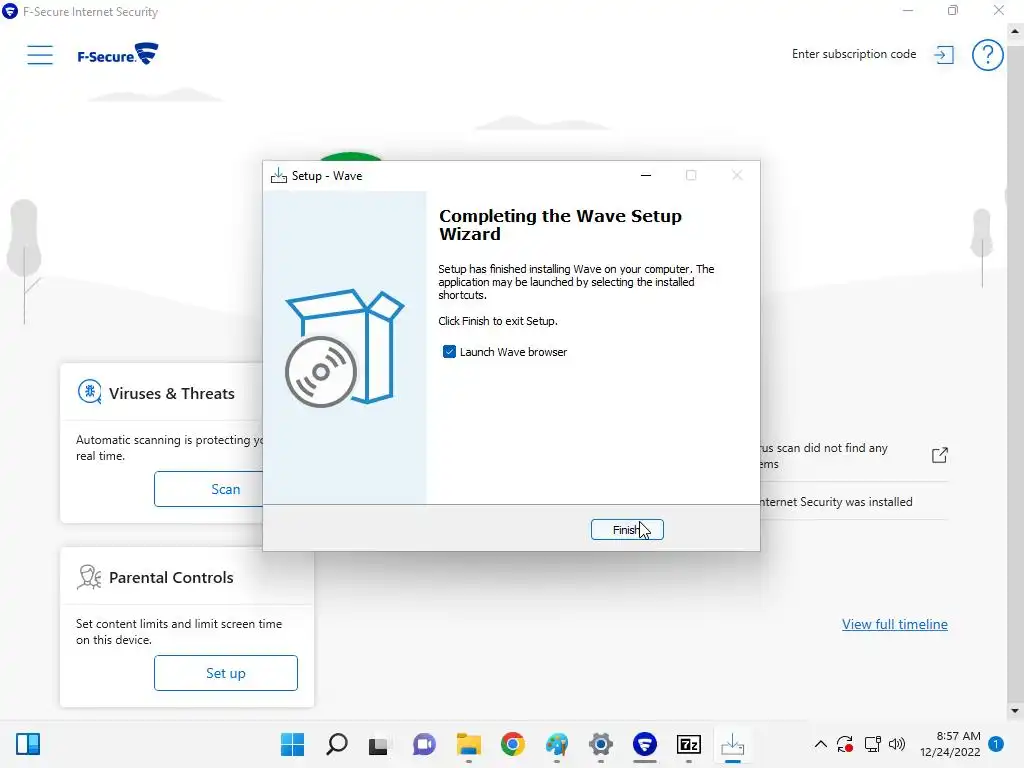Click the F-Secure scrollbar down arrow
Viewport: 1024px width, 768px height.
click(x=1015, y=711)
